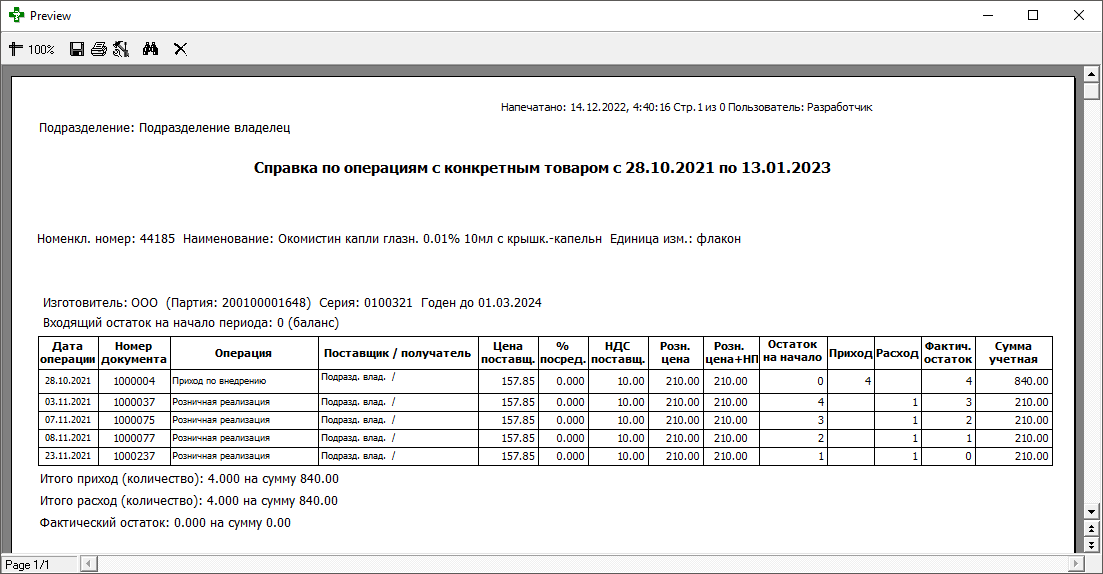Image resolution: width=1103 pixels, height=574 pixels.
Task: Close preview using toolbar X icon
Action: pyautogui.click(x=181, y=49)
